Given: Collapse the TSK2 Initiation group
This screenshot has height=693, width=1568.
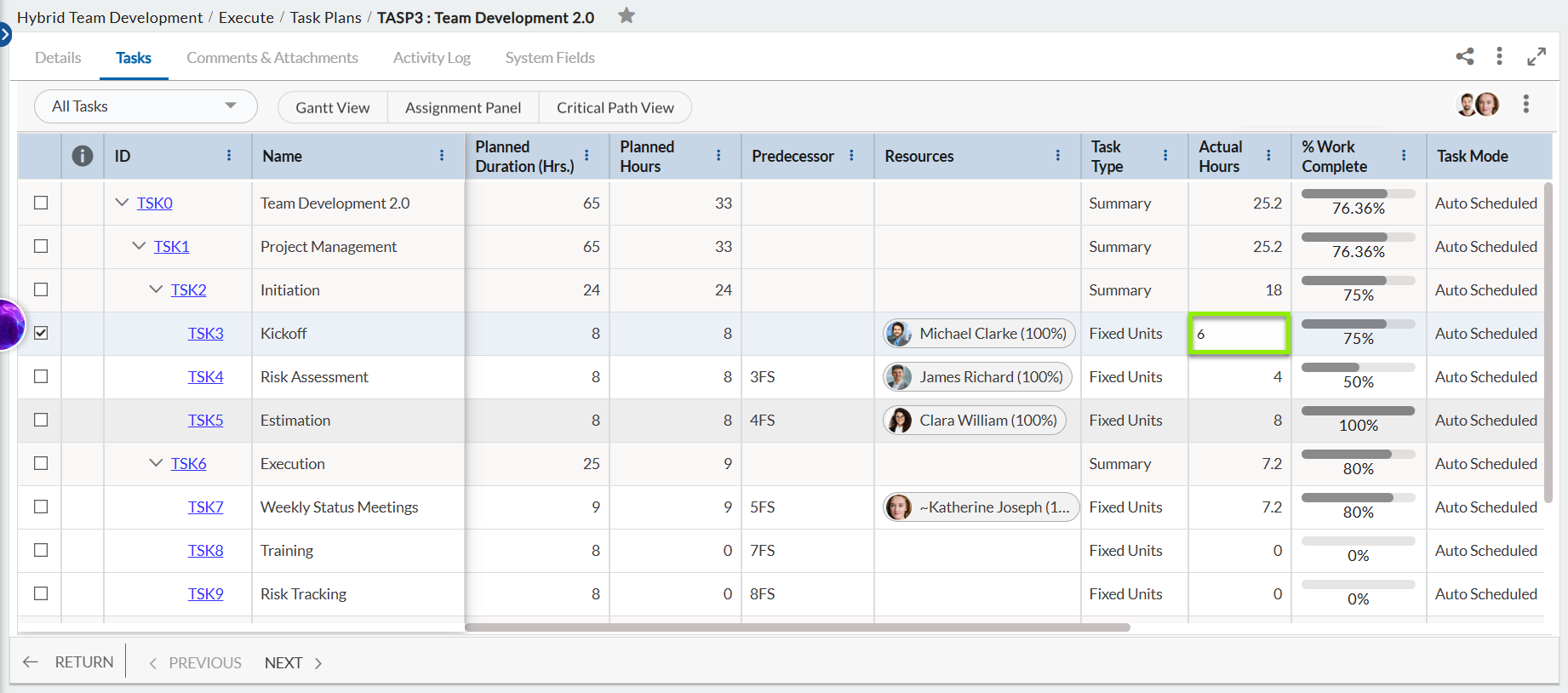Looking at the screenshot, I should tap(156, 289).
